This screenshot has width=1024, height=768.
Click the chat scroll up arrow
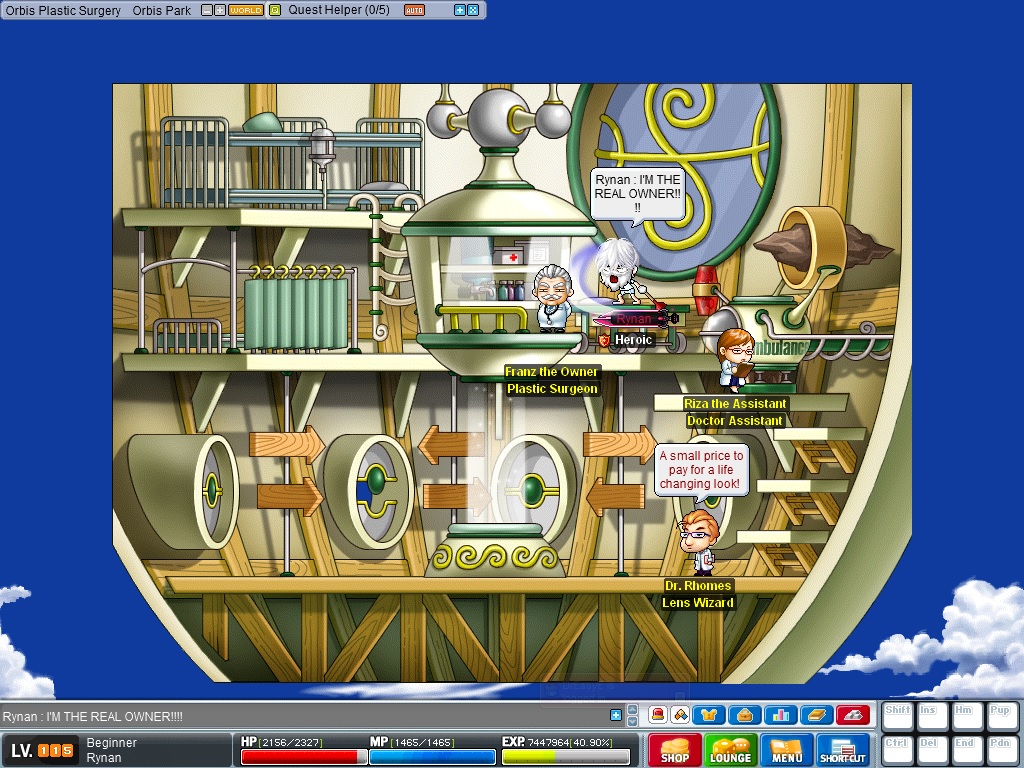(632, 709)
